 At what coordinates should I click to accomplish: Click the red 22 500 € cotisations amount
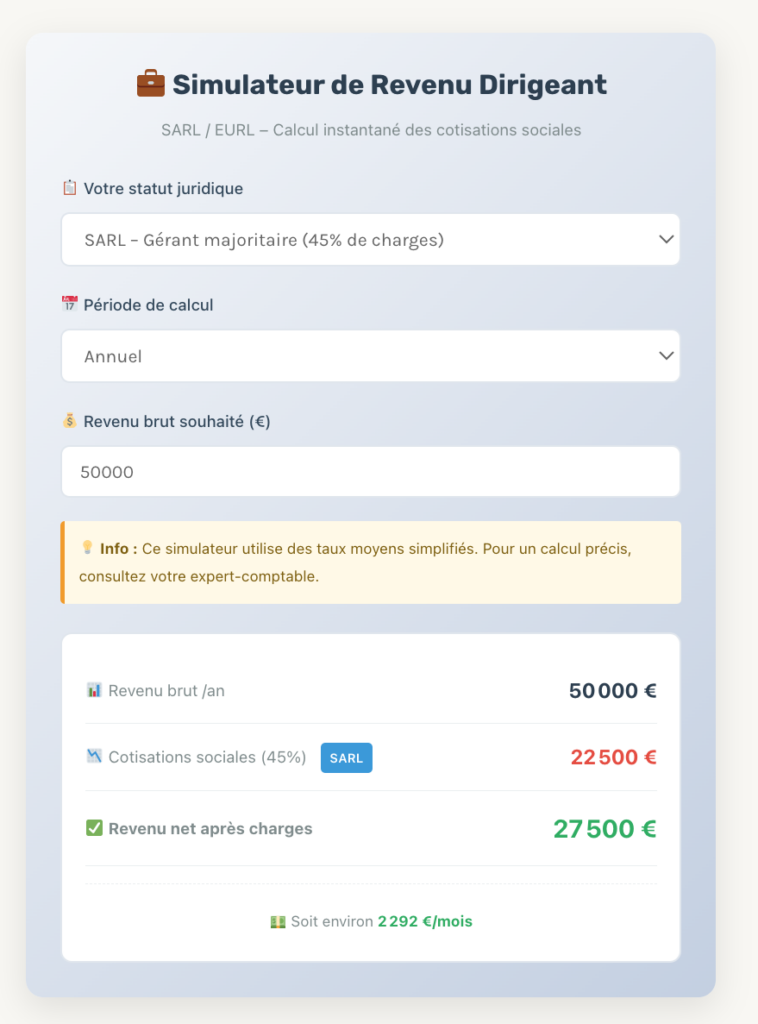(614, 757)
